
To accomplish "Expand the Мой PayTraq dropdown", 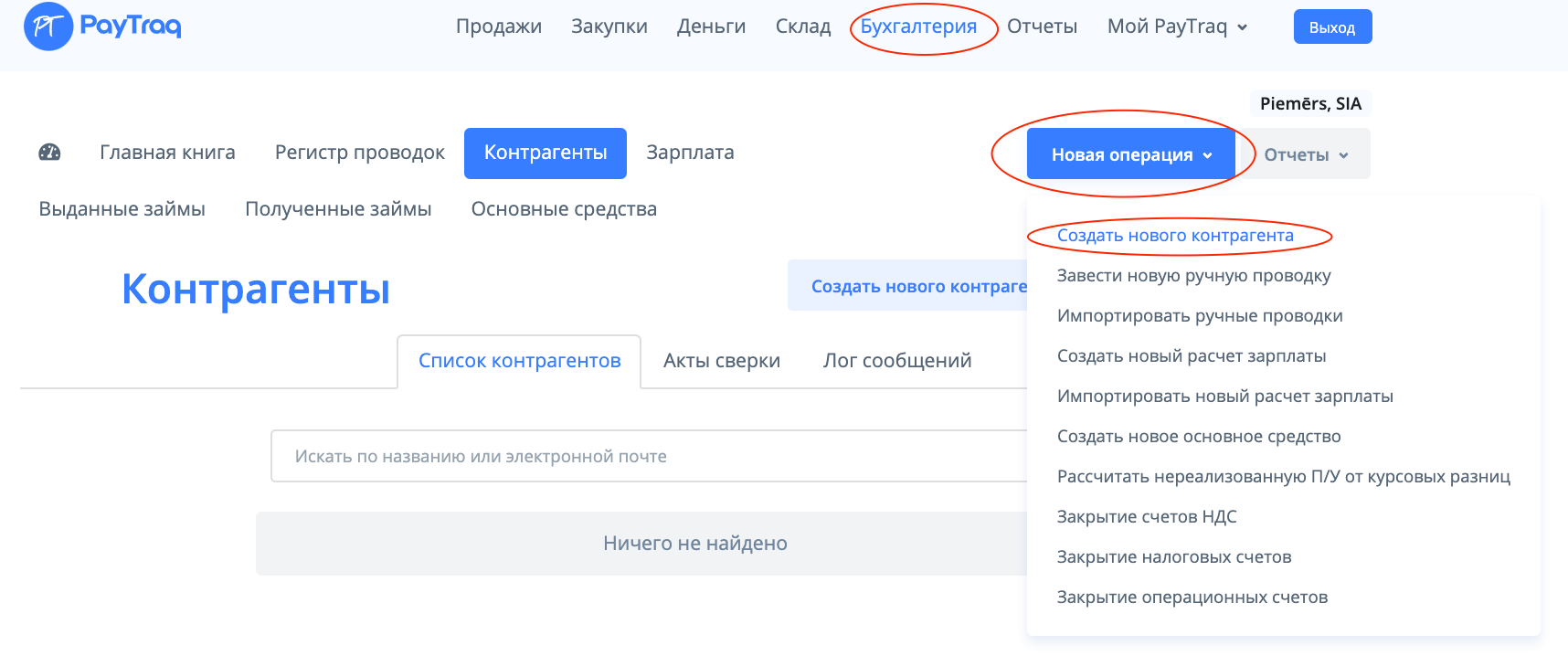I will [1177, 26].
